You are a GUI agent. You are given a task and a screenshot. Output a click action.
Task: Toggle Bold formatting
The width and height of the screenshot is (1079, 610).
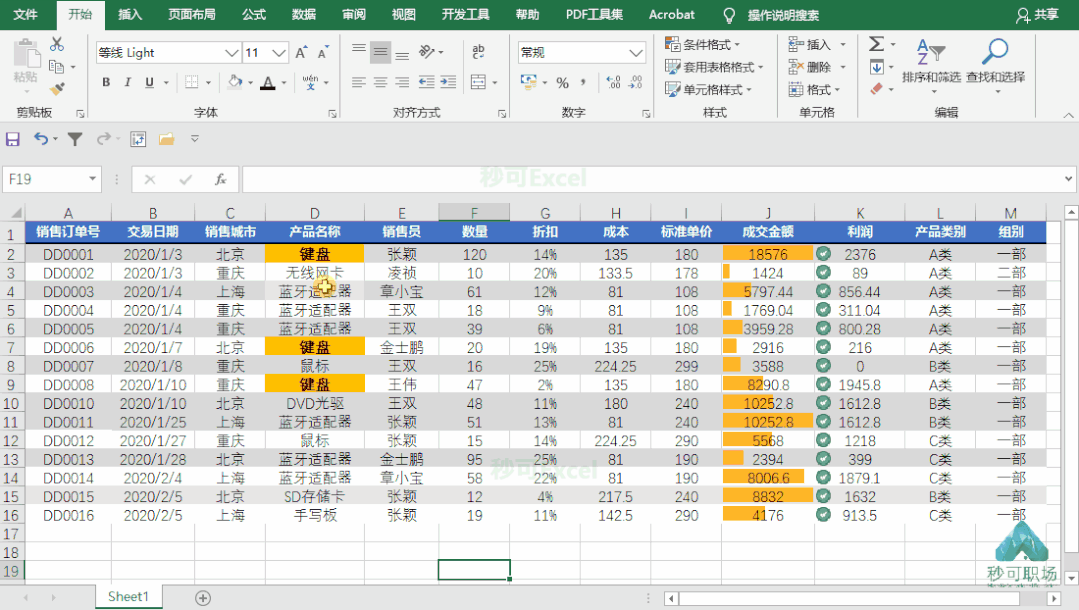tap(106, 83)
